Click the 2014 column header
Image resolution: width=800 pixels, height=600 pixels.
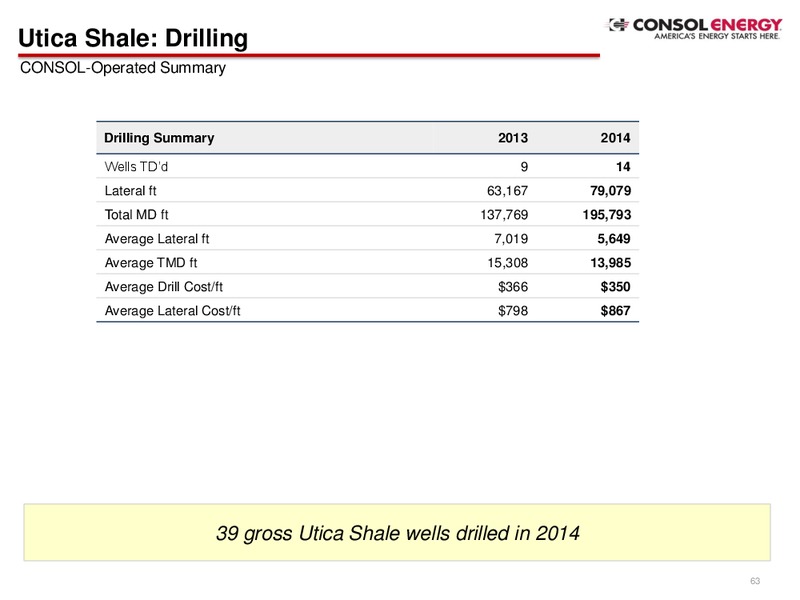[x=615, y=138]
